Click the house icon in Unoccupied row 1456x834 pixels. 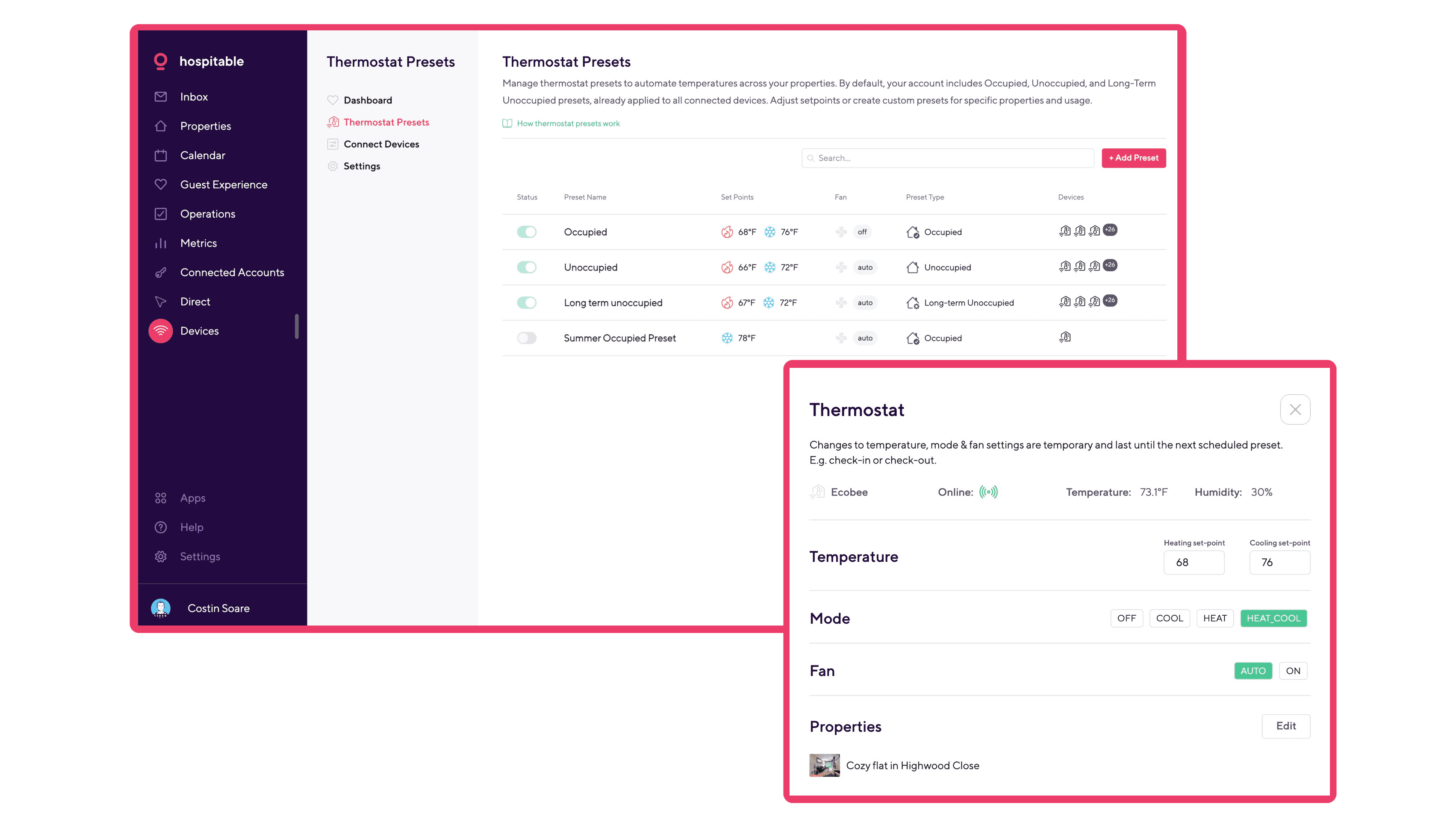(912, 267)
